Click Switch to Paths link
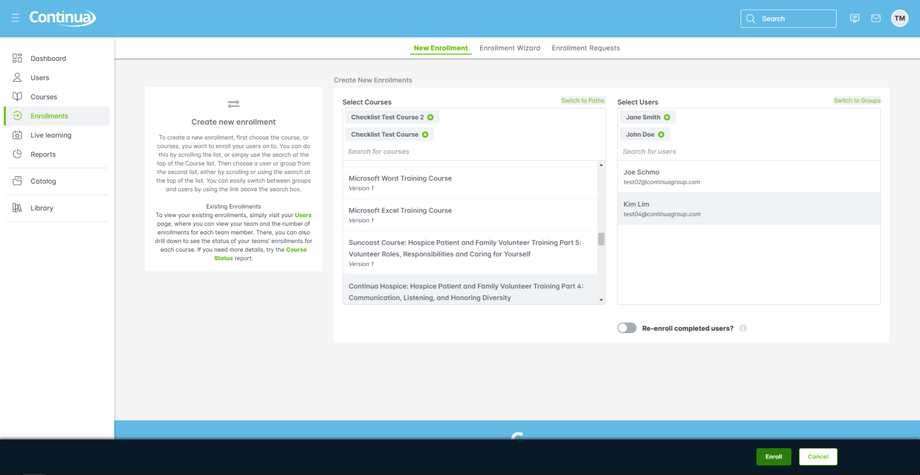 [583, 101]
